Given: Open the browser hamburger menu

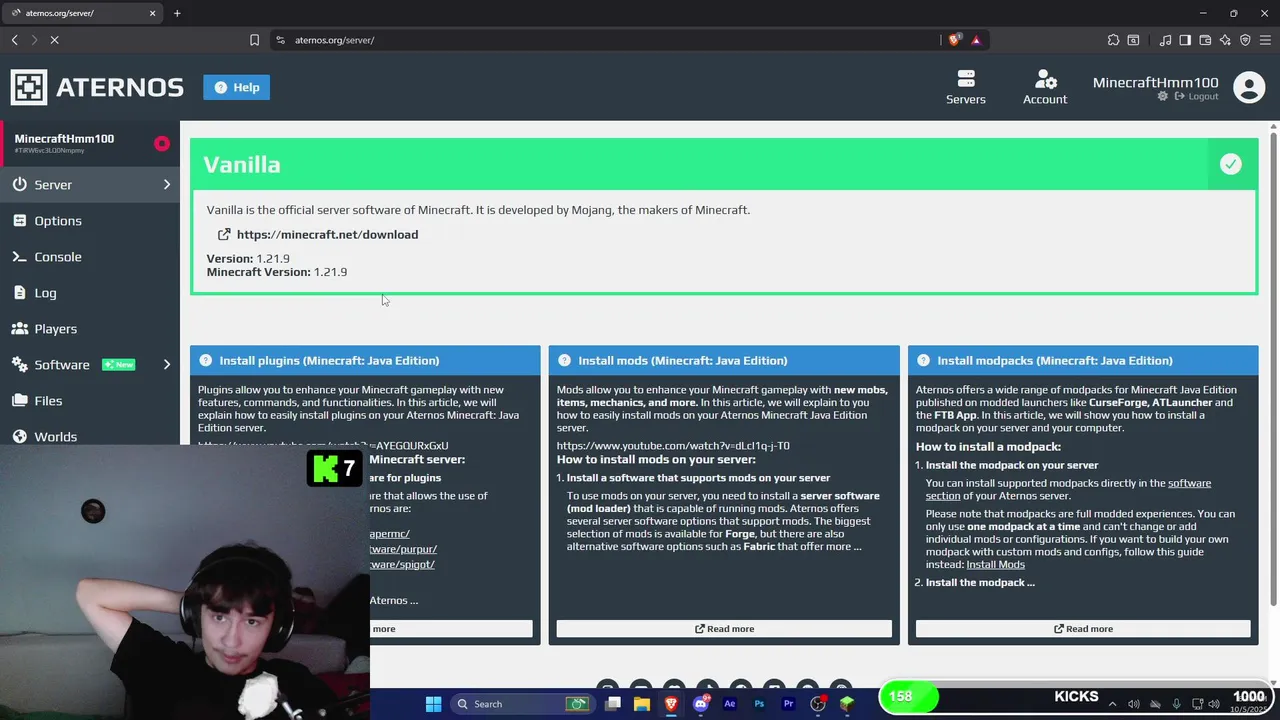Looking at the screenshot, I should 1265,40.
